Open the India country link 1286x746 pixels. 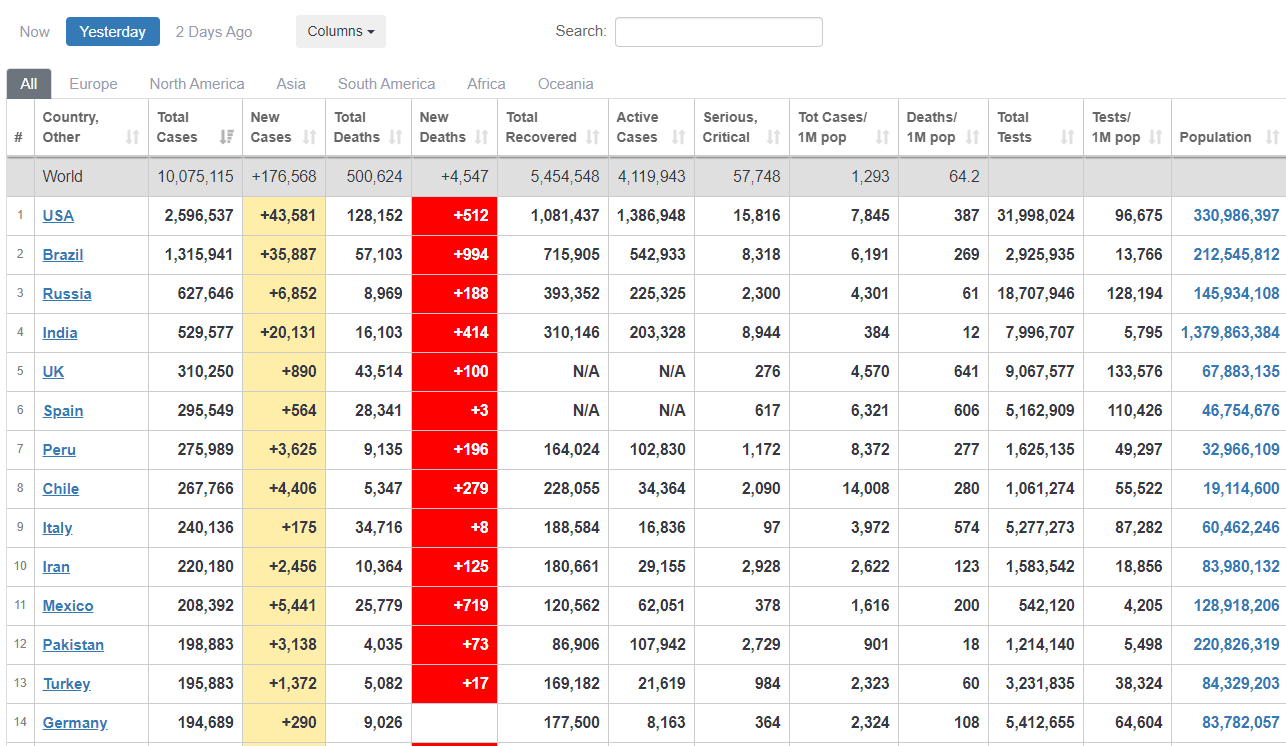tap(60, 333)
